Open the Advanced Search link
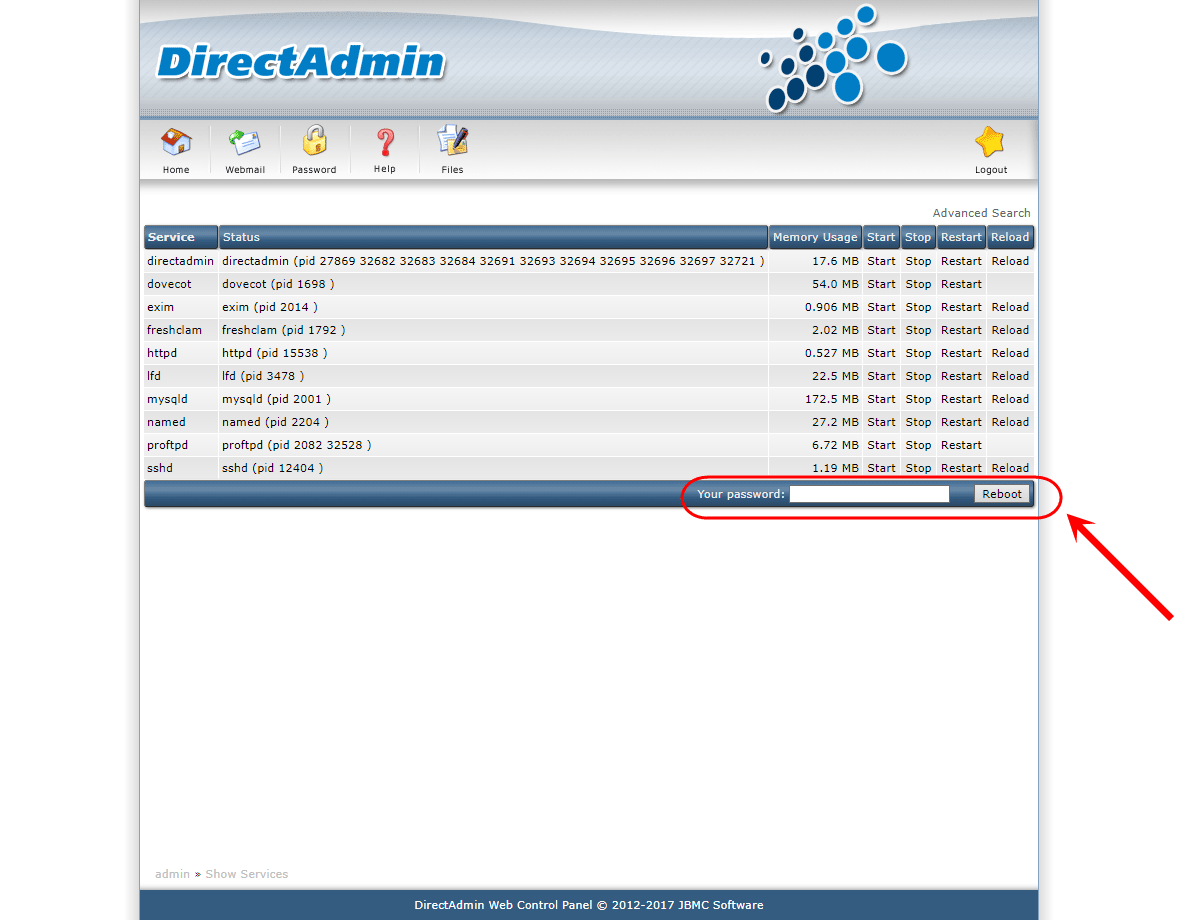 pos(981,213)
